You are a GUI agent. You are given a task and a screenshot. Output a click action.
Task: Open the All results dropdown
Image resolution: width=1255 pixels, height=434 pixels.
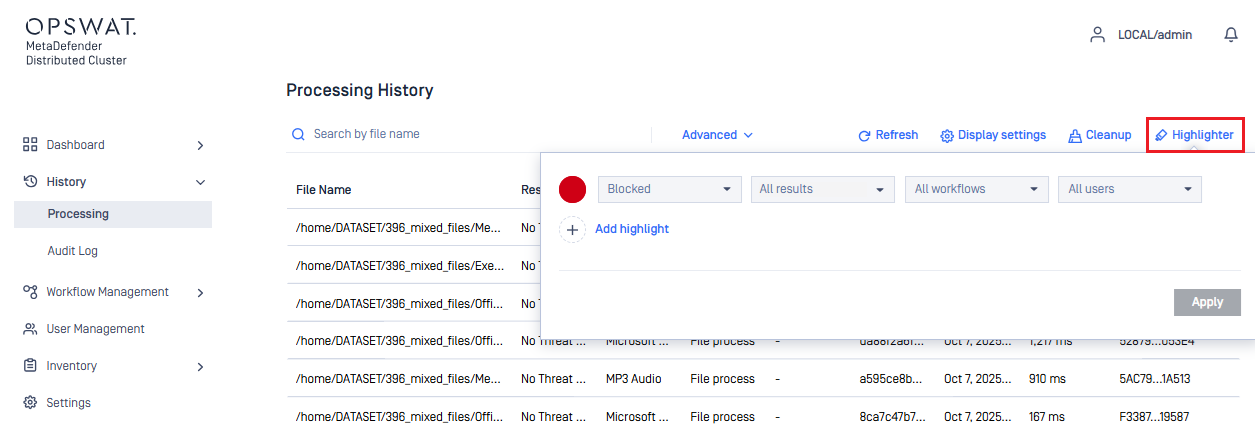click(x=822, y=189)
